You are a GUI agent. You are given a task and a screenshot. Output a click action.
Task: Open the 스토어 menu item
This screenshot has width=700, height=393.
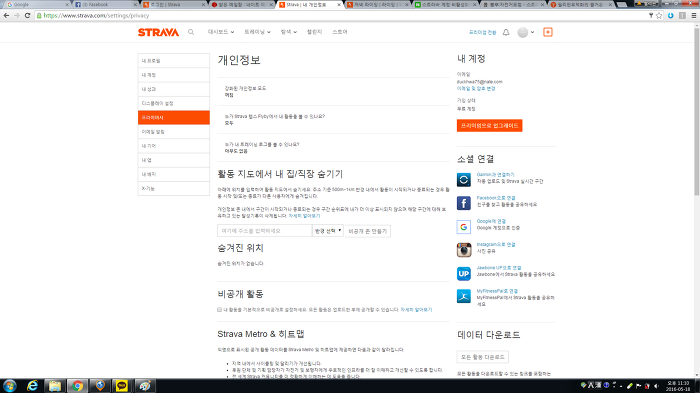340,32
